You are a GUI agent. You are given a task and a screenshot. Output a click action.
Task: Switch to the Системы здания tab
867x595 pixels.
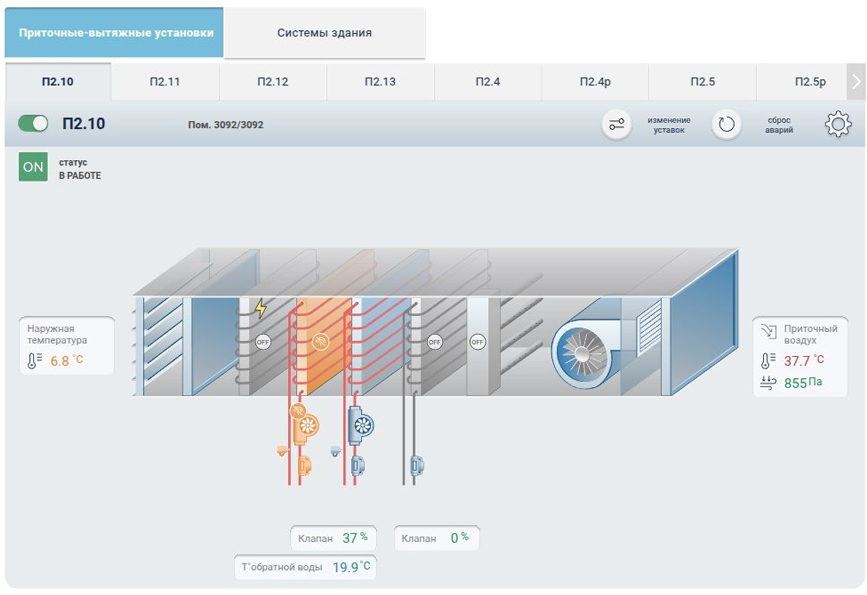324,33
